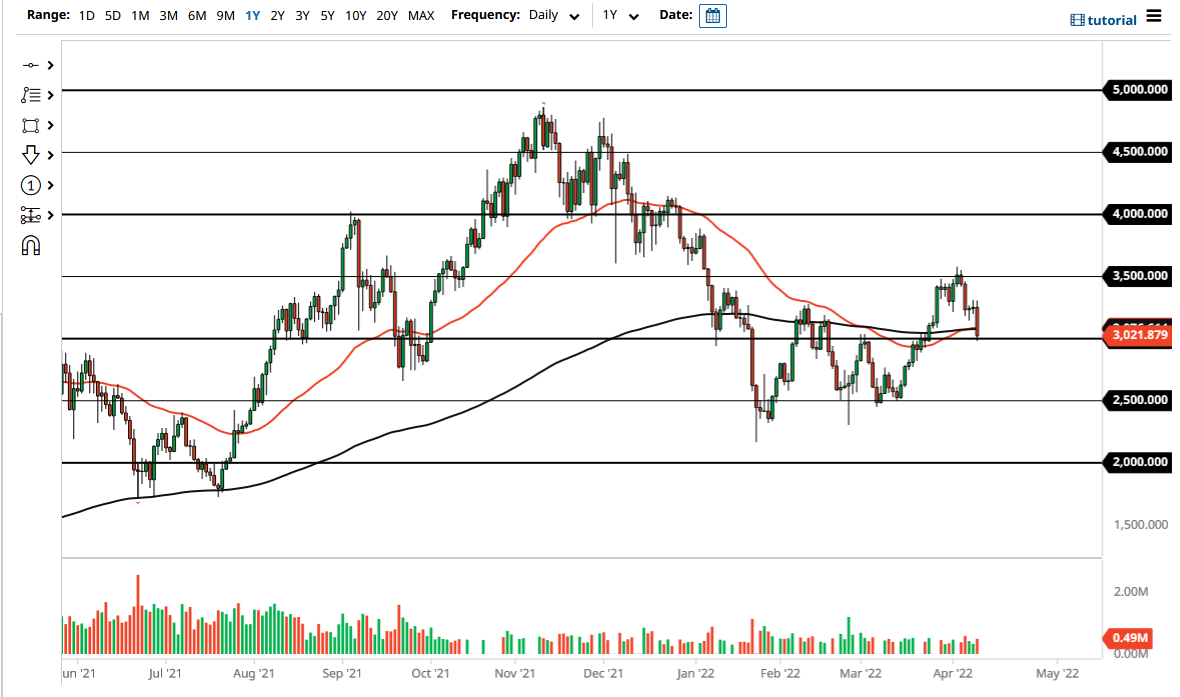
Task: Click the 3M range button
Action: point(166,15)
